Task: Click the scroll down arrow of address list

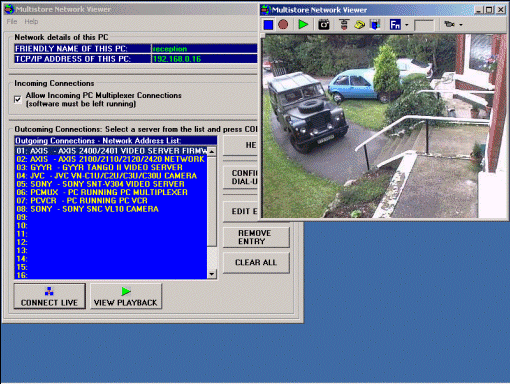Action: 212,274
